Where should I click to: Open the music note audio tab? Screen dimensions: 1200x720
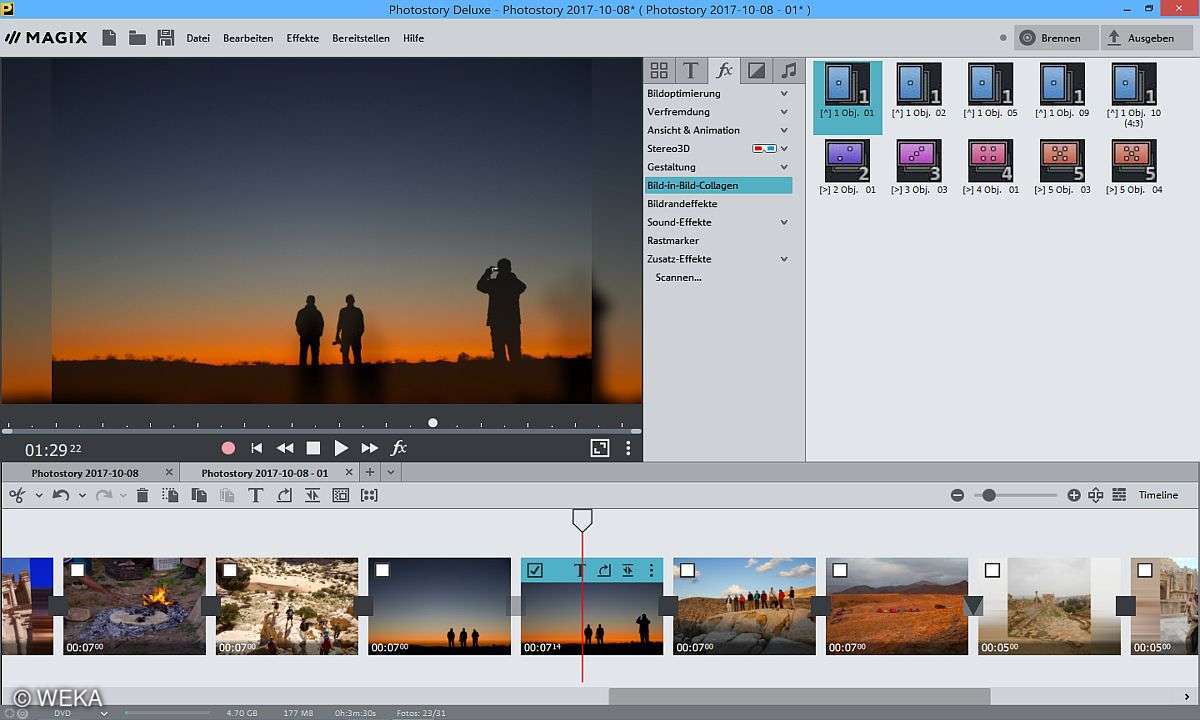[x=789, y=70]
